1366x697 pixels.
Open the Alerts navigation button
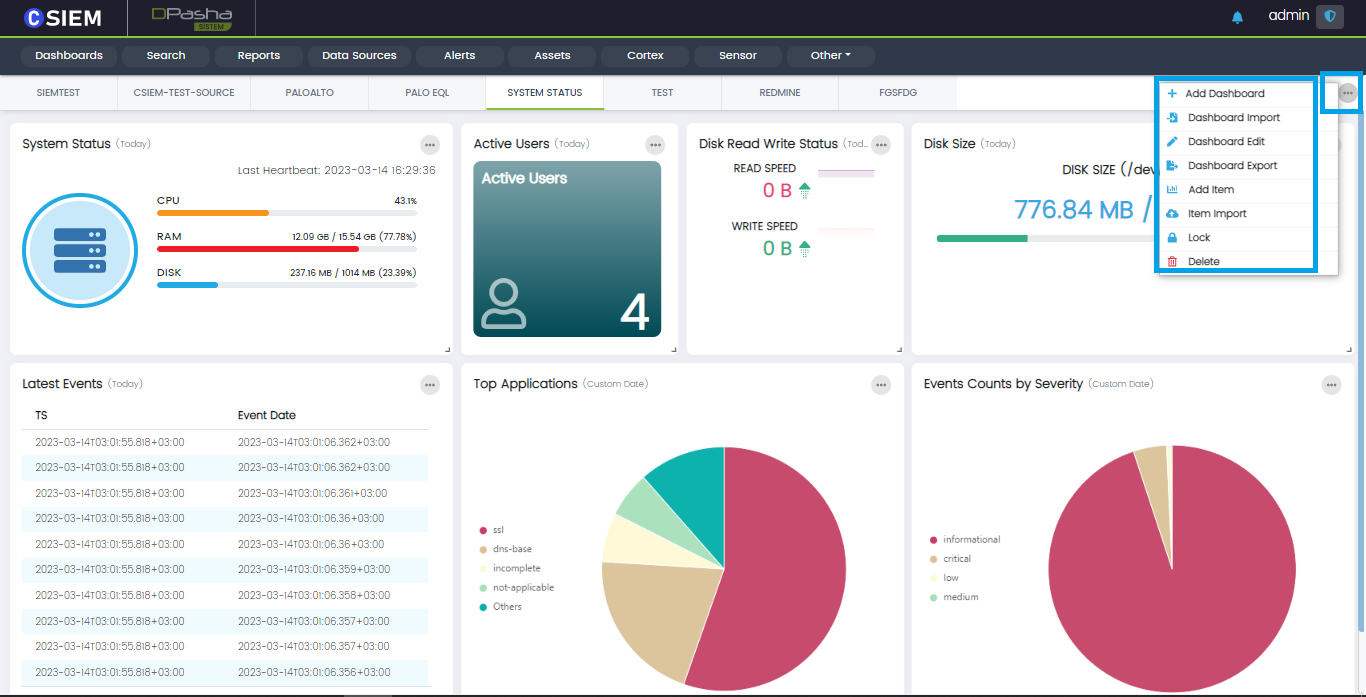[x=459, y=55]
